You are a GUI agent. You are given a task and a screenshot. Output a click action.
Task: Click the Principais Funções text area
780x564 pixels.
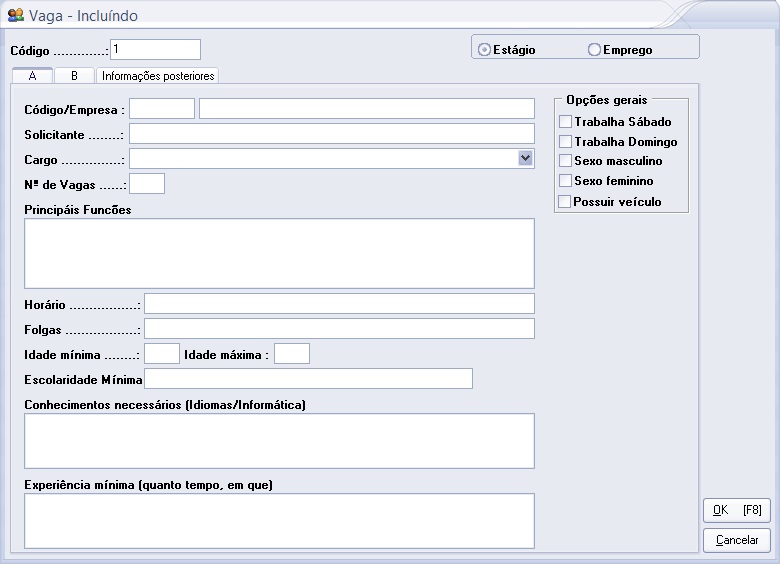coord(279,253)
